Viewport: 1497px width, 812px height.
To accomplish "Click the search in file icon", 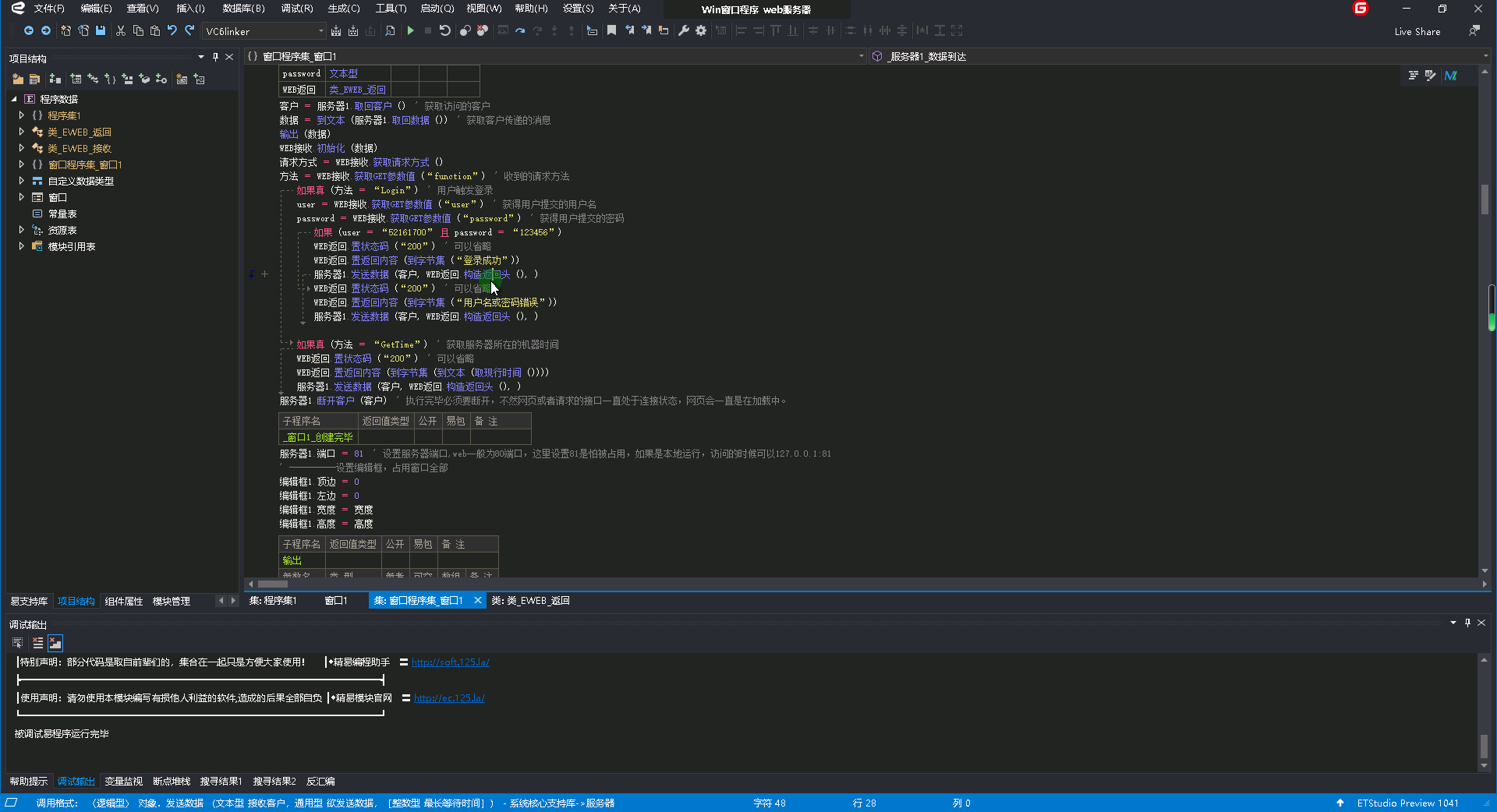I will [391, 31].
